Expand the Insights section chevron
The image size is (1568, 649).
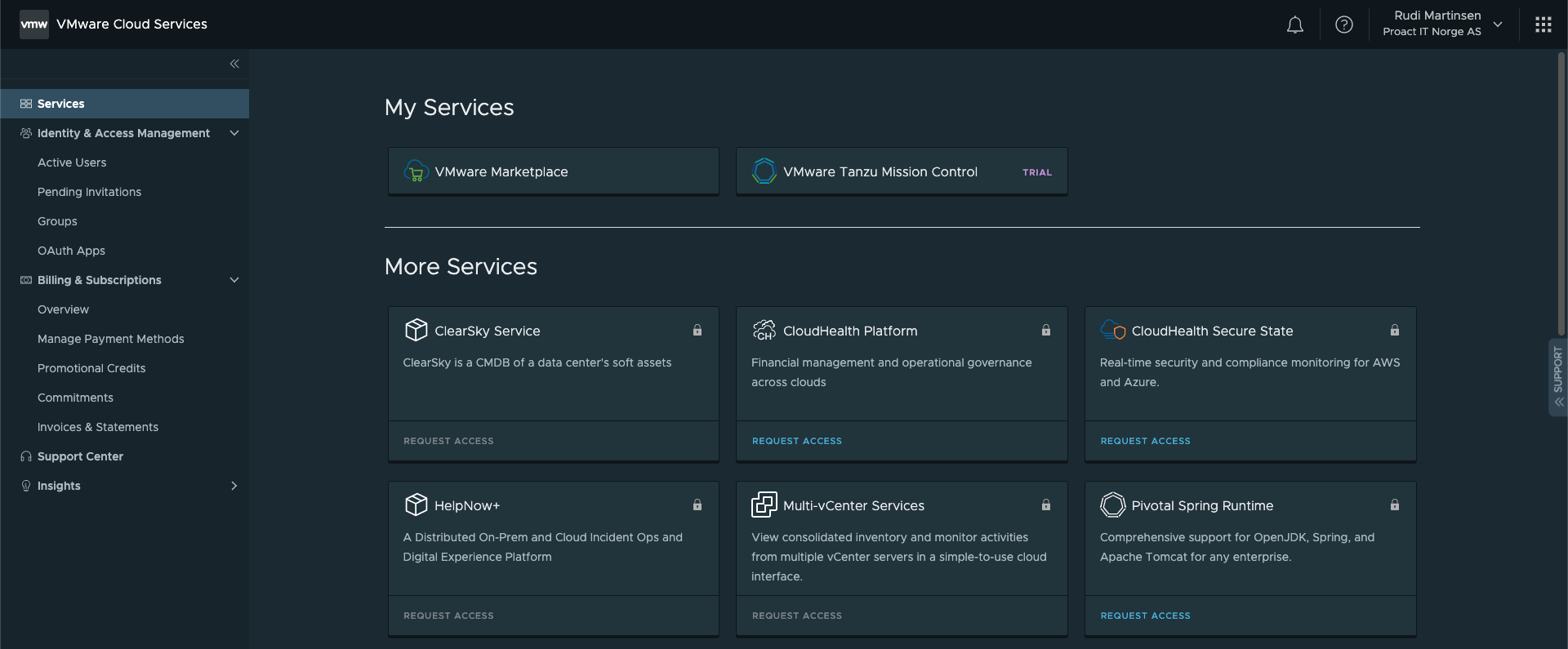234,486
